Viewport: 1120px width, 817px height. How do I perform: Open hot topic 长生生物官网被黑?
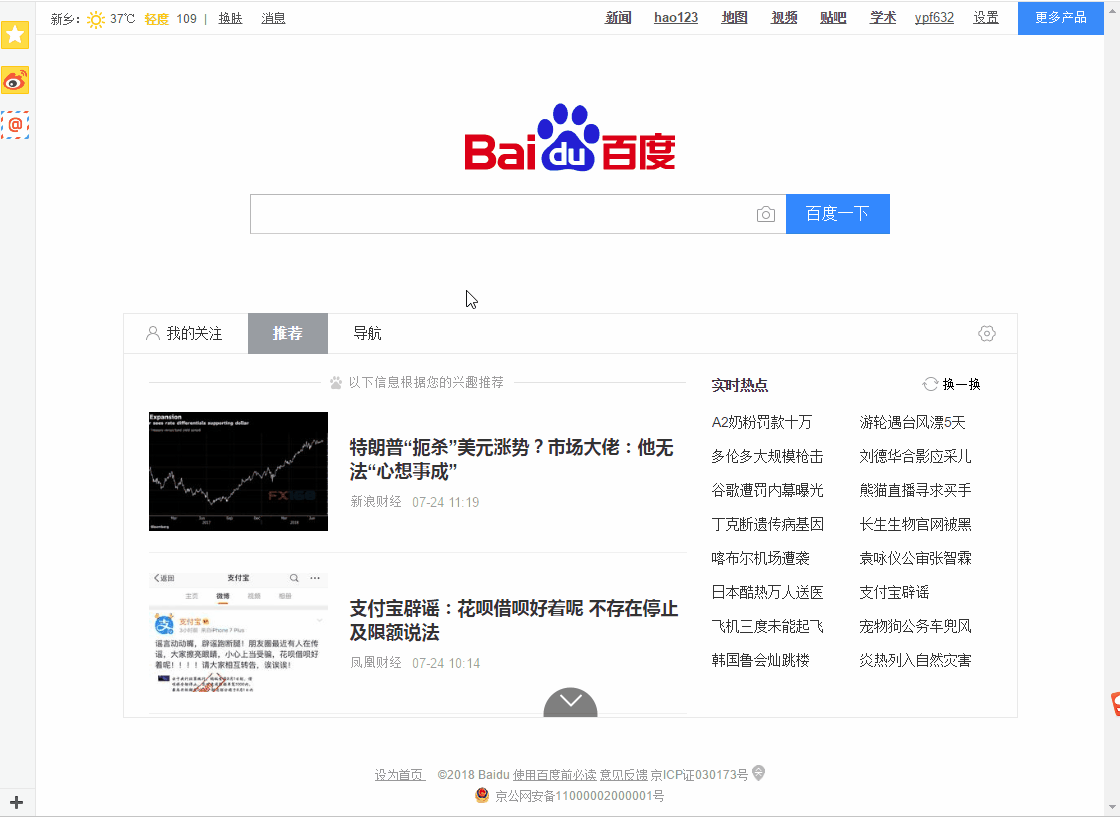click(x=915, y=524)
